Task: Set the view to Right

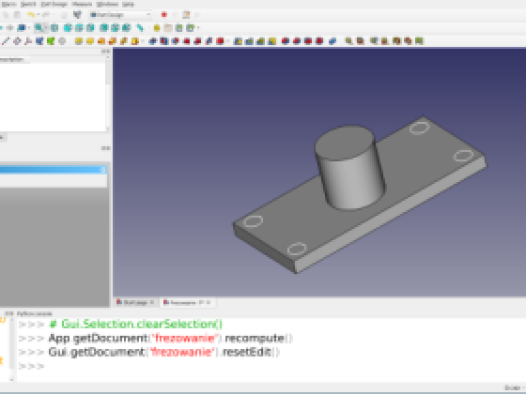Action: click(x=90, y=28)
